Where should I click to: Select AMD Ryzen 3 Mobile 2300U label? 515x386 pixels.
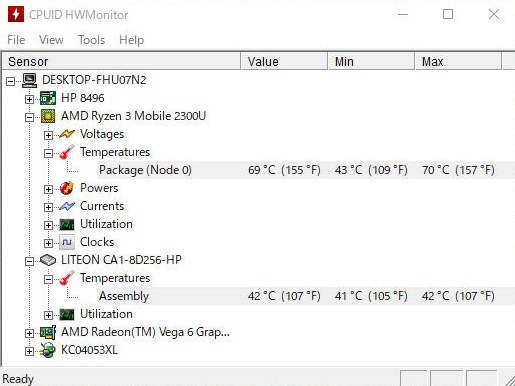click(x=133, y=116)
